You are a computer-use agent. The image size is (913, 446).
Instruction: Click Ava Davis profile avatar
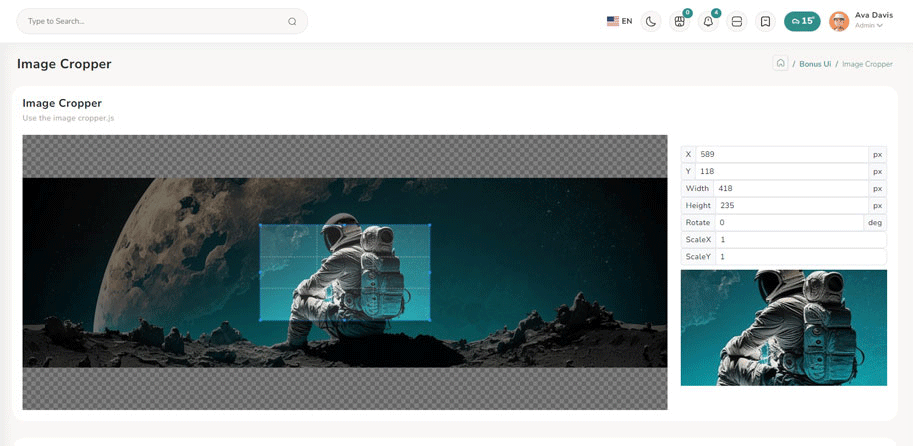click(x=839, y=21)
